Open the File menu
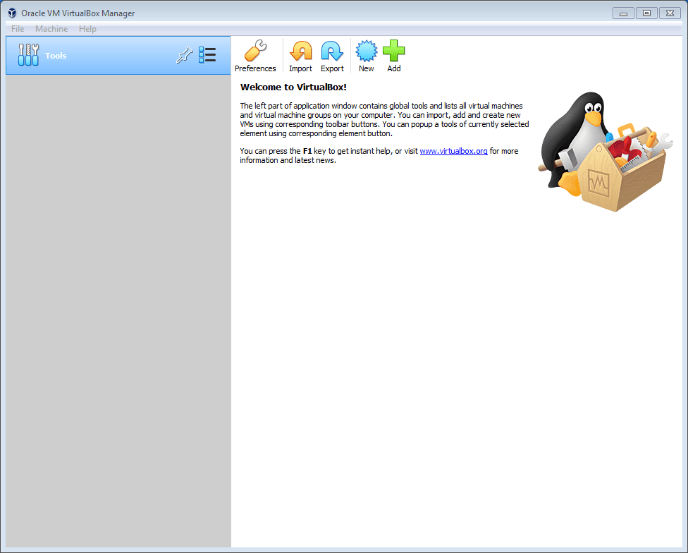Screen dimensions: 688x553 pos(18,29)
